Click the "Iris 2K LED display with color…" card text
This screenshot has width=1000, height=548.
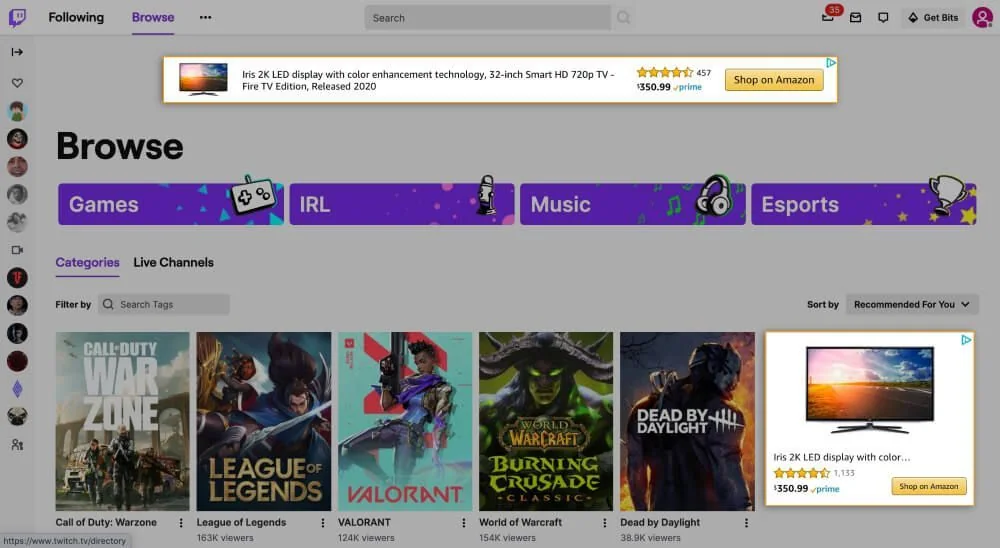841,457
